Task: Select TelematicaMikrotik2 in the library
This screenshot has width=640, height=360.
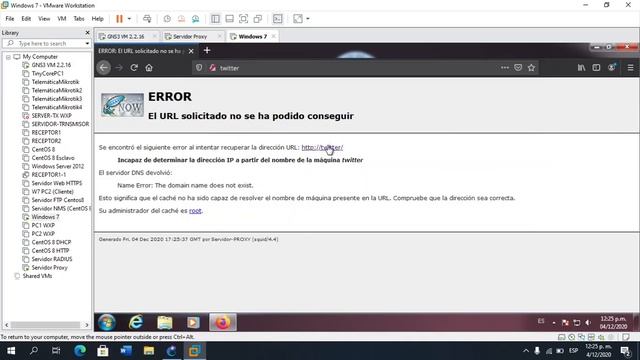Action: (57, 90)
